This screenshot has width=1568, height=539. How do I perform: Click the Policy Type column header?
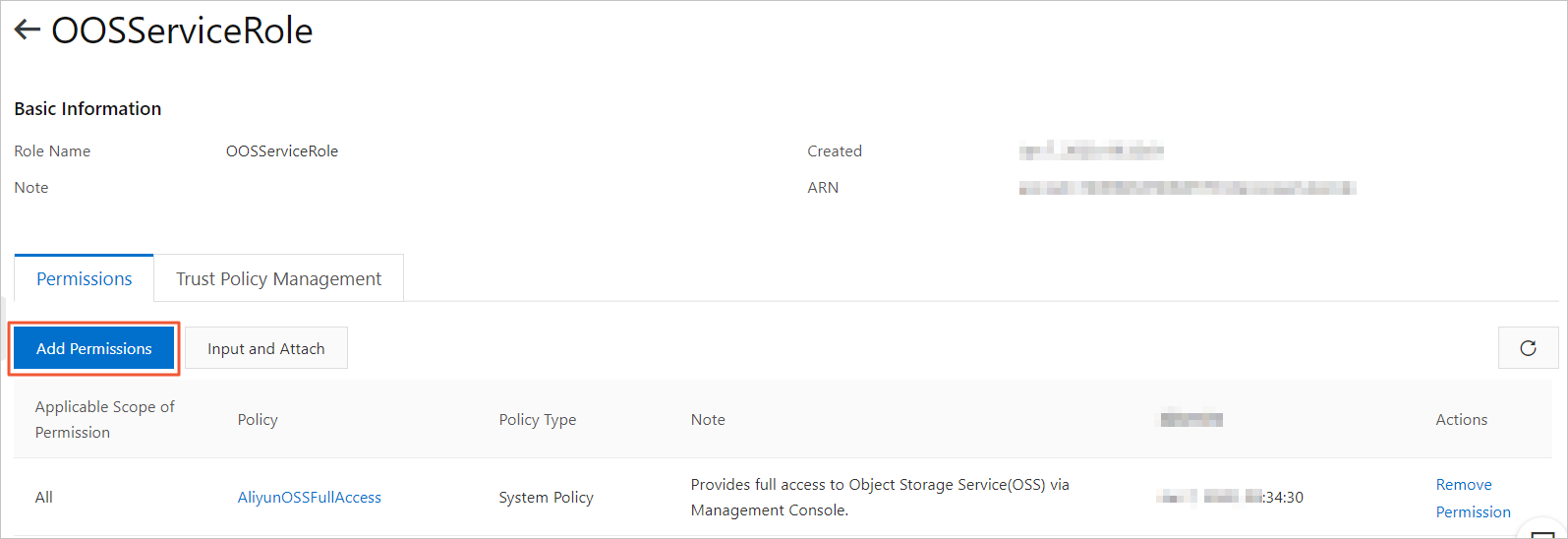[x=538, y=419]
